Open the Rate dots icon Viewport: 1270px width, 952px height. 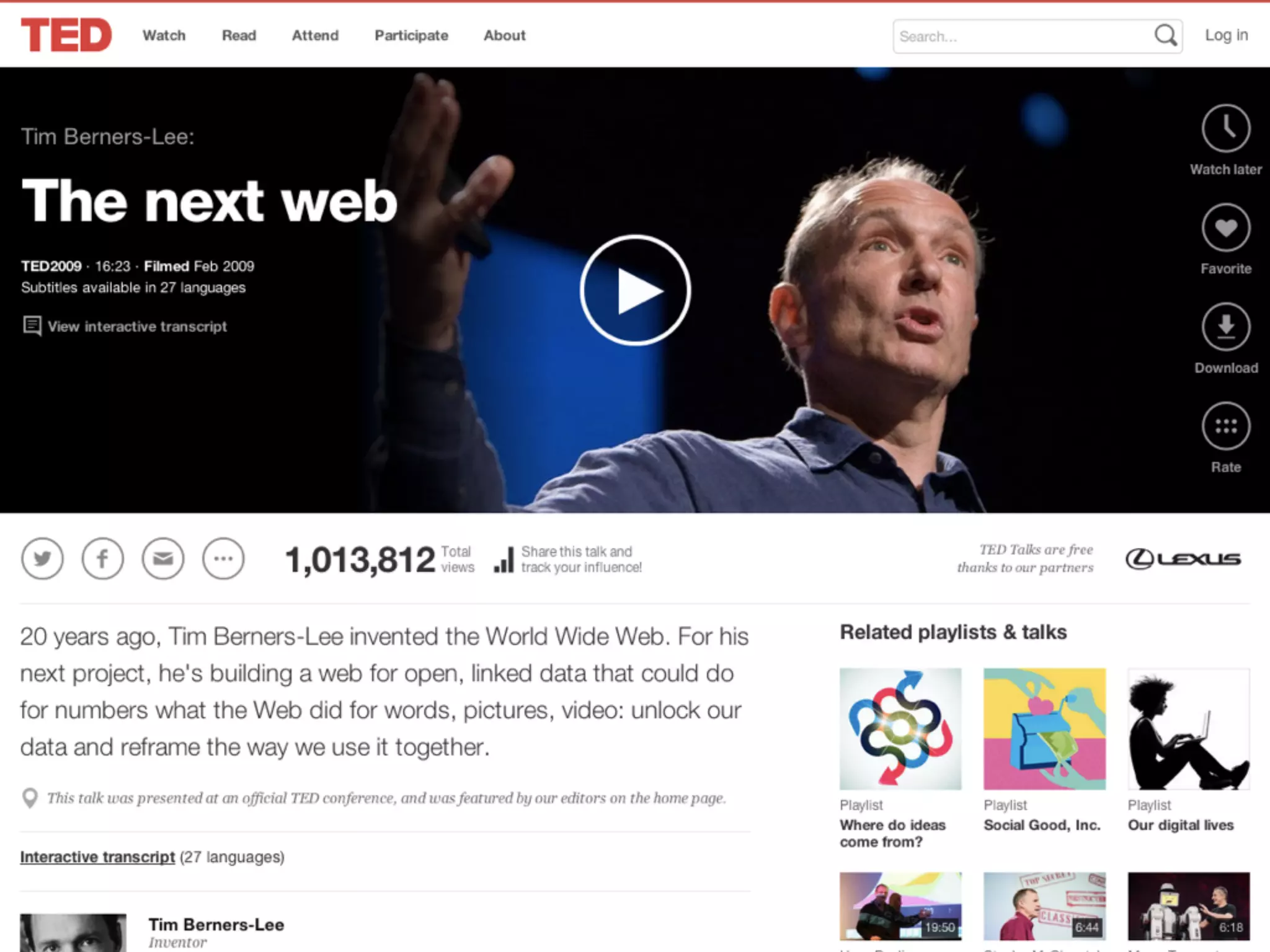tap(1225, 426)
